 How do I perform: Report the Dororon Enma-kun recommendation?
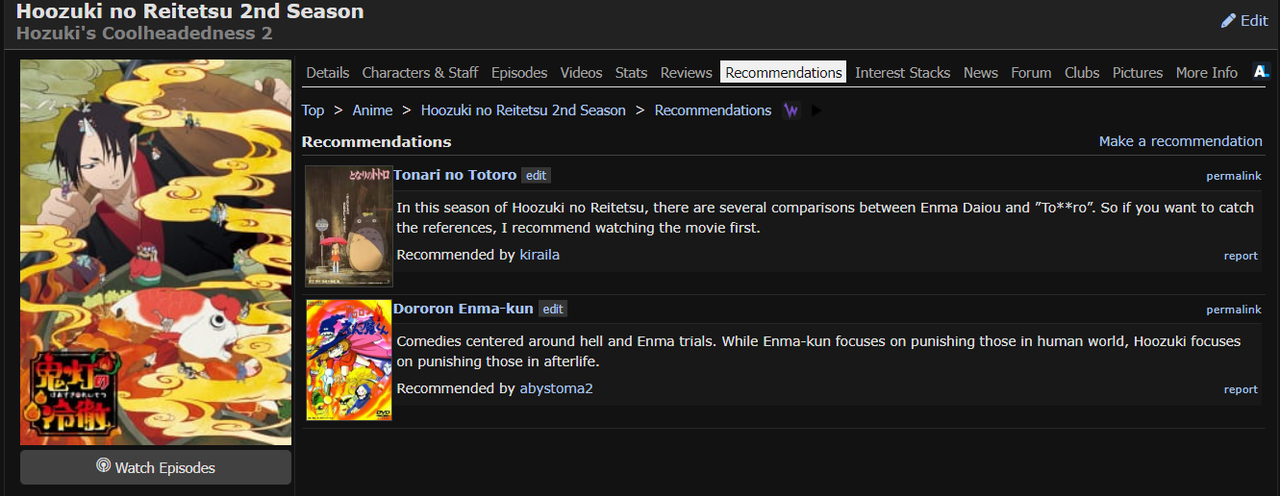coord(1241,390)
